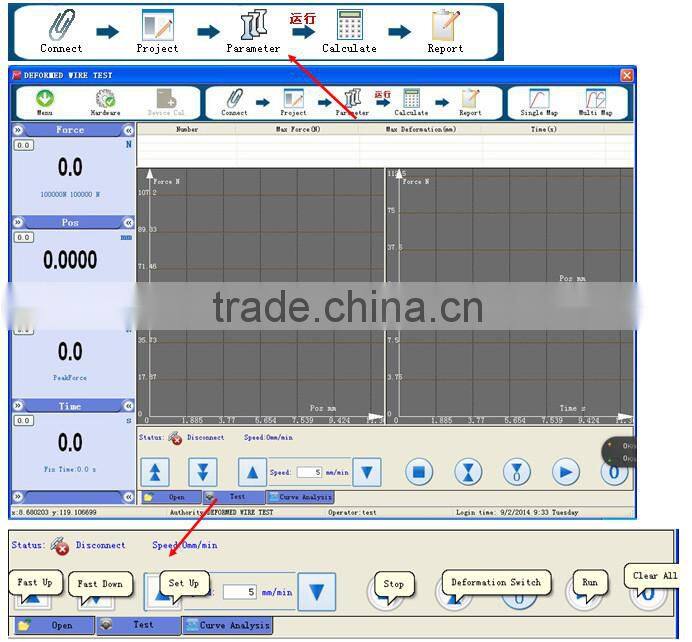The width and height of the screenshot is (692, 642).
Task: Open Parameter in the window's workflow toolbar
Action: [353, 98]
